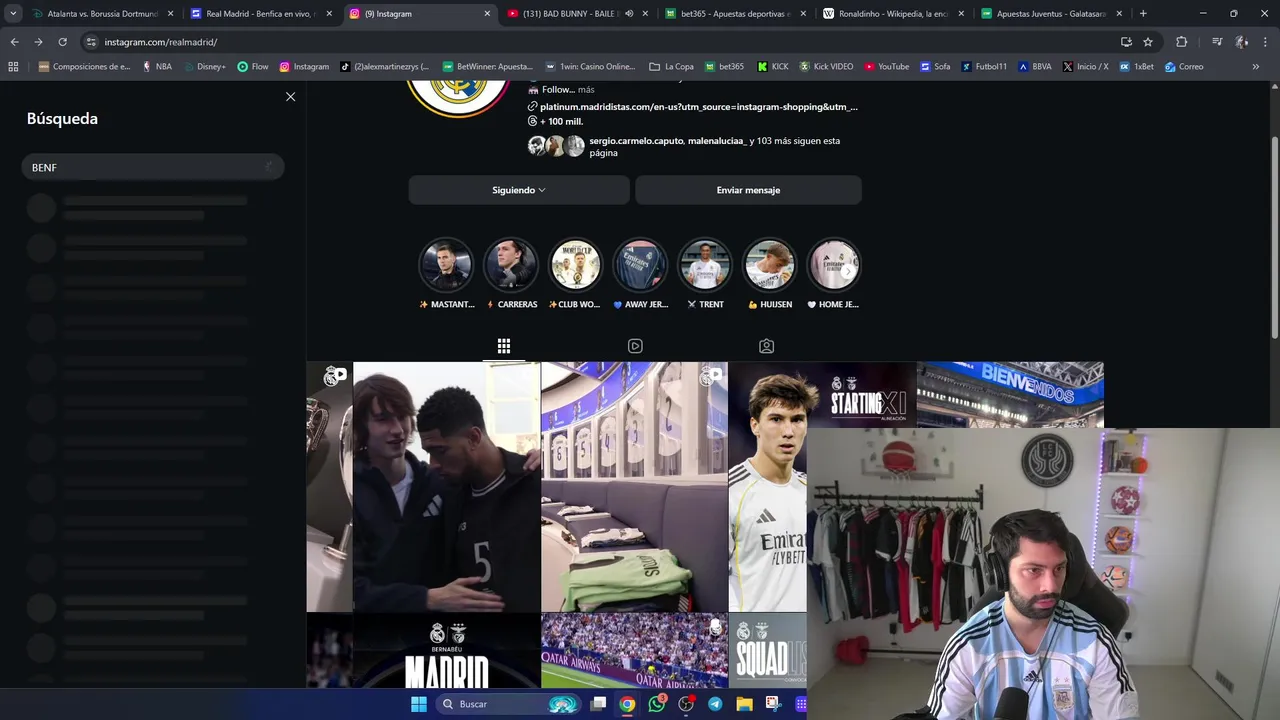Close the (9) Instagram tab

tap(487, 14)
